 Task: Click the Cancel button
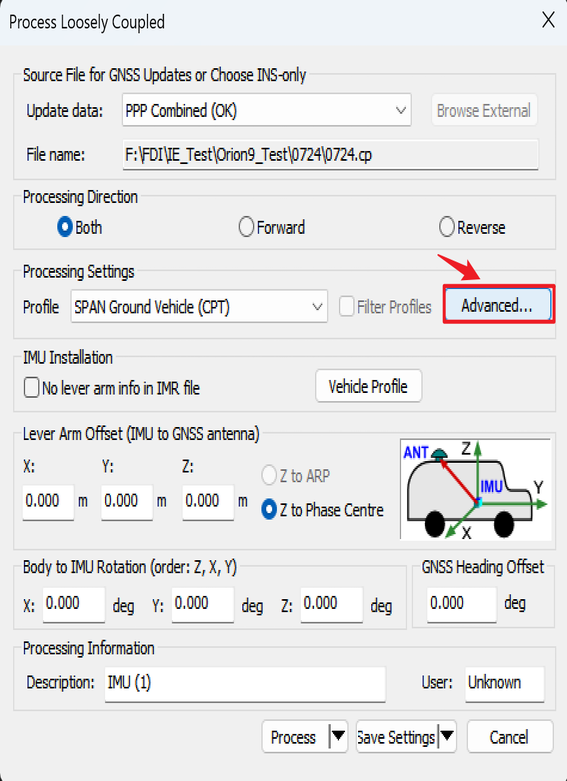pos(510,736)
